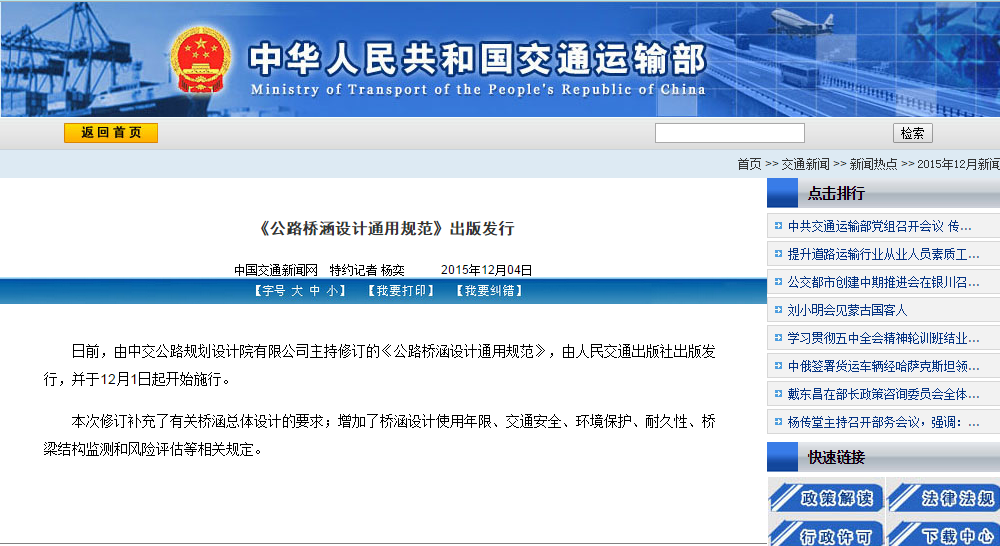
Task: Open 法律法规 quick link button
Action: 944,497
